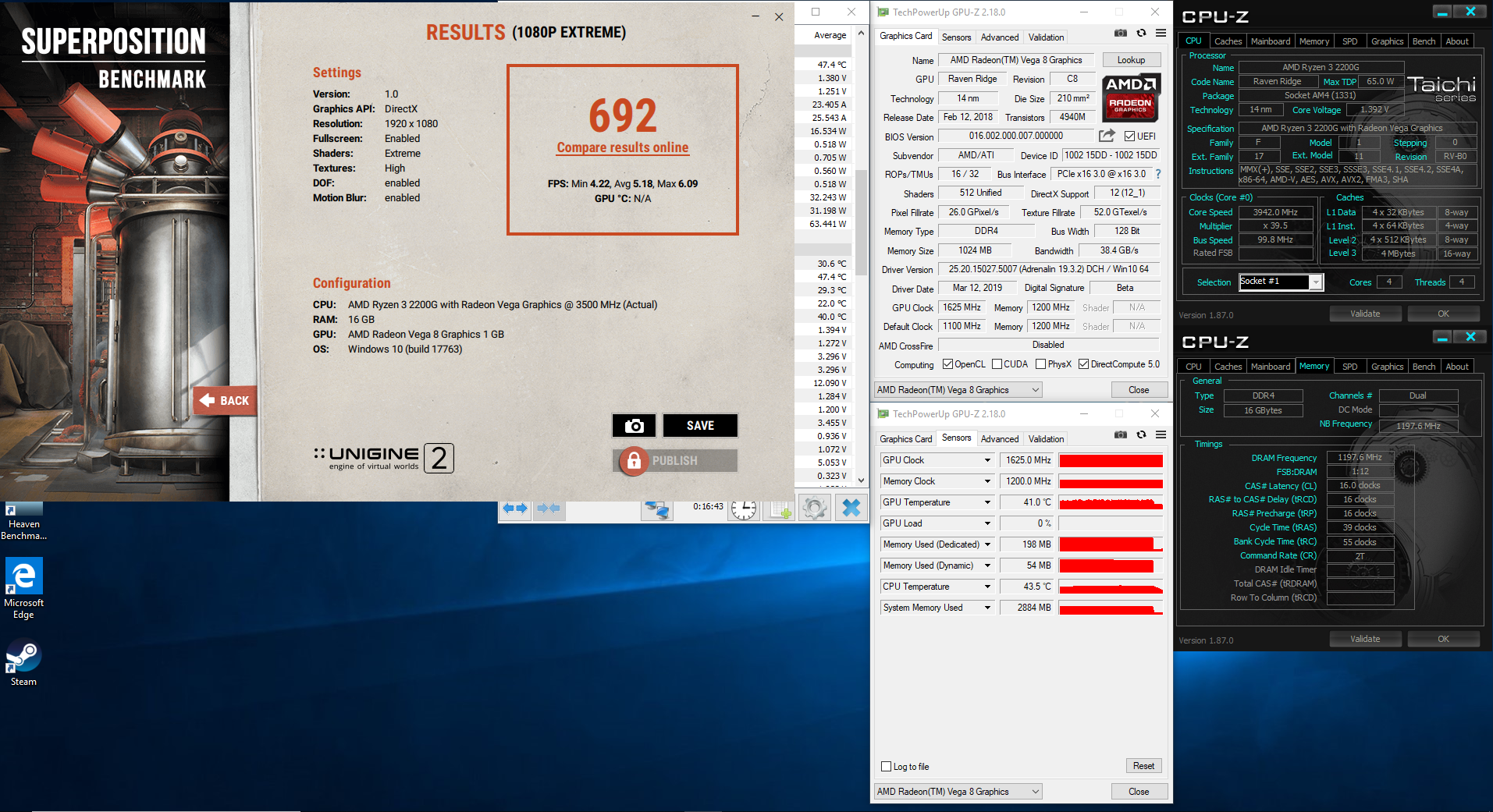Open the Mainboard tab in upper CPU-Z
The image size is (1493, 812).
pos(1271,41)
